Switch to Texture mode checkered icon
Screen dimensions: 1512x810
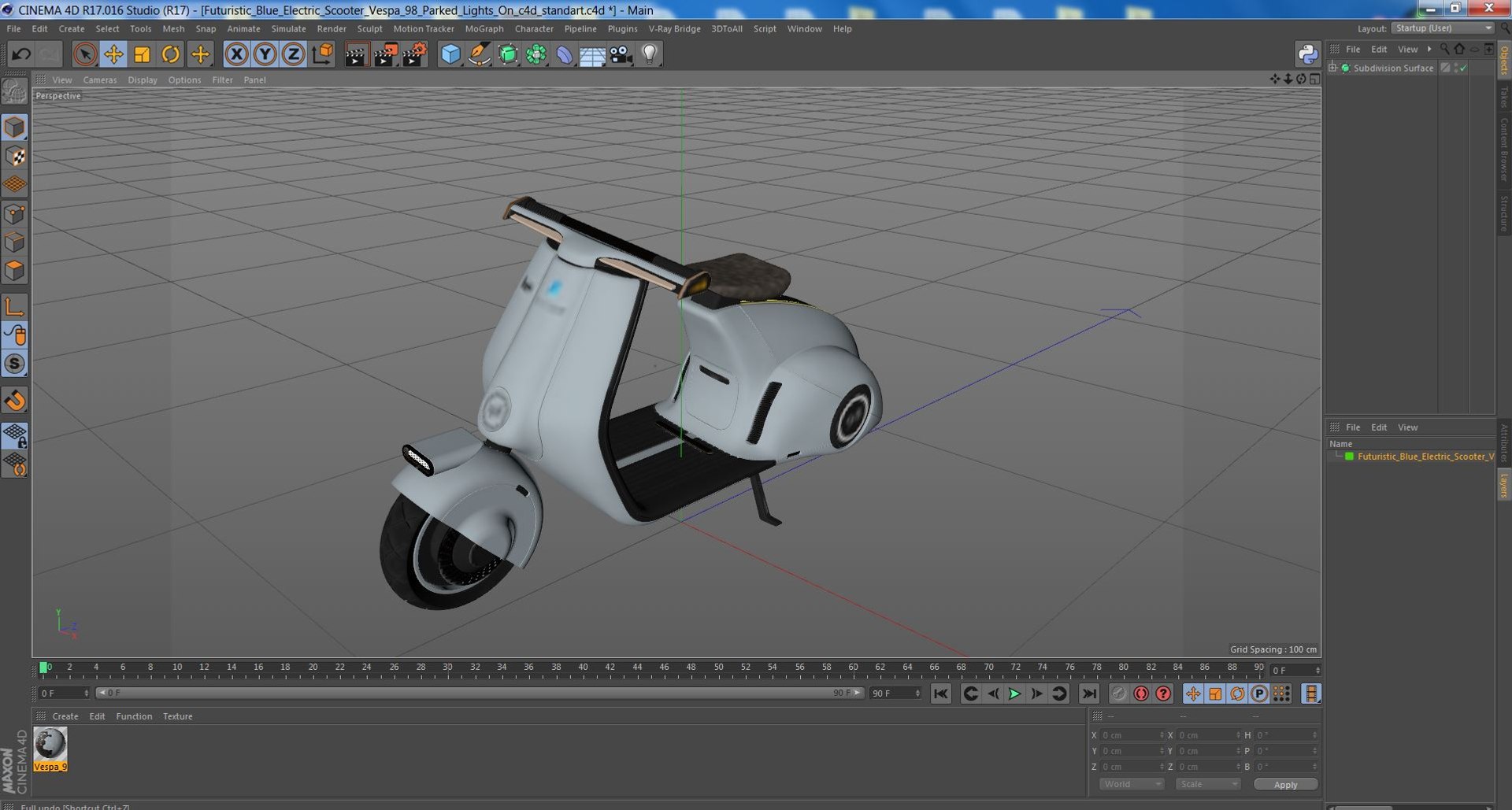point(14,156)
